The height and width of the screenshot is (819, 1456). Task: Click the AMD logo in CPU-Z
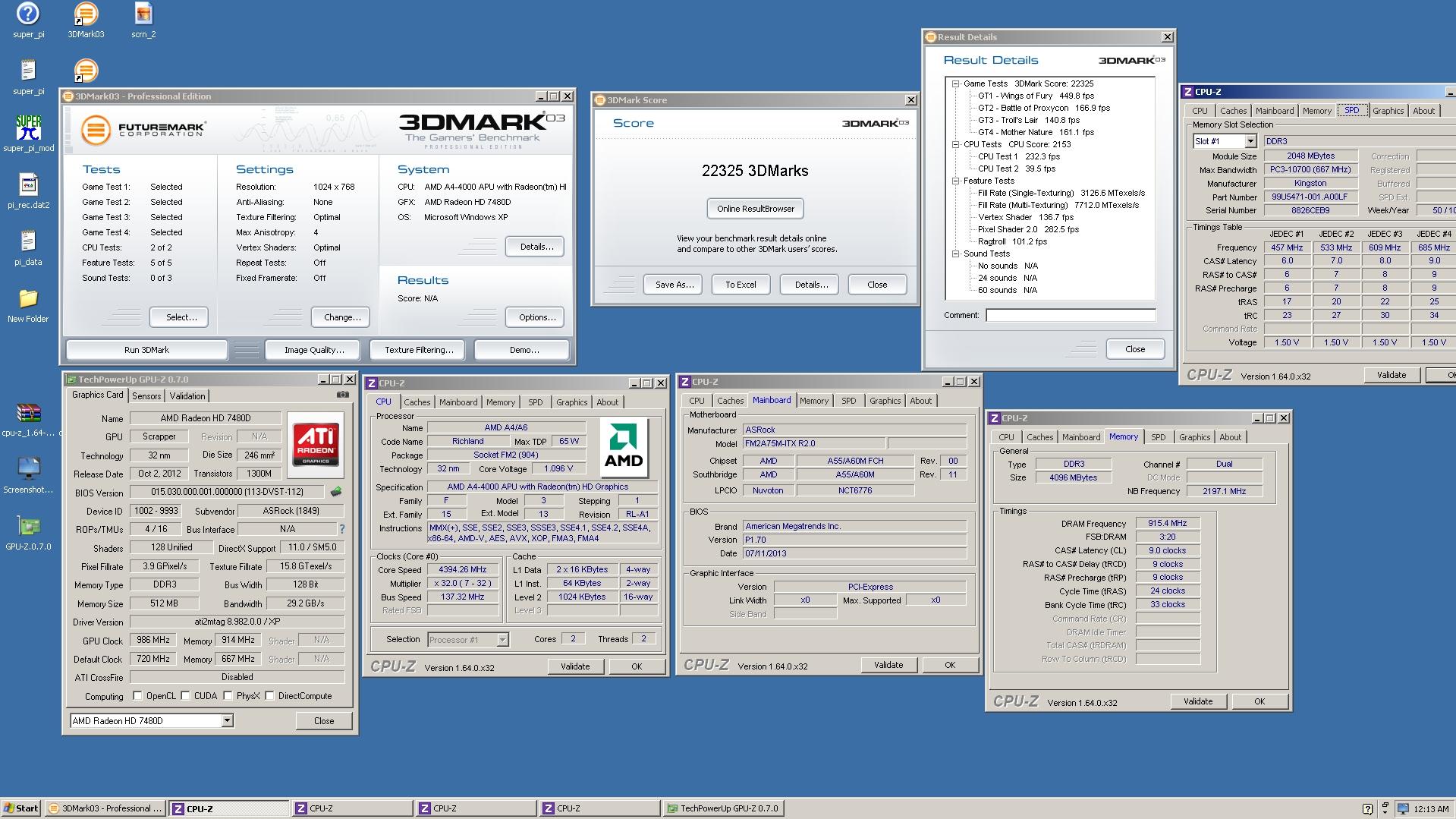click(624, 446)
